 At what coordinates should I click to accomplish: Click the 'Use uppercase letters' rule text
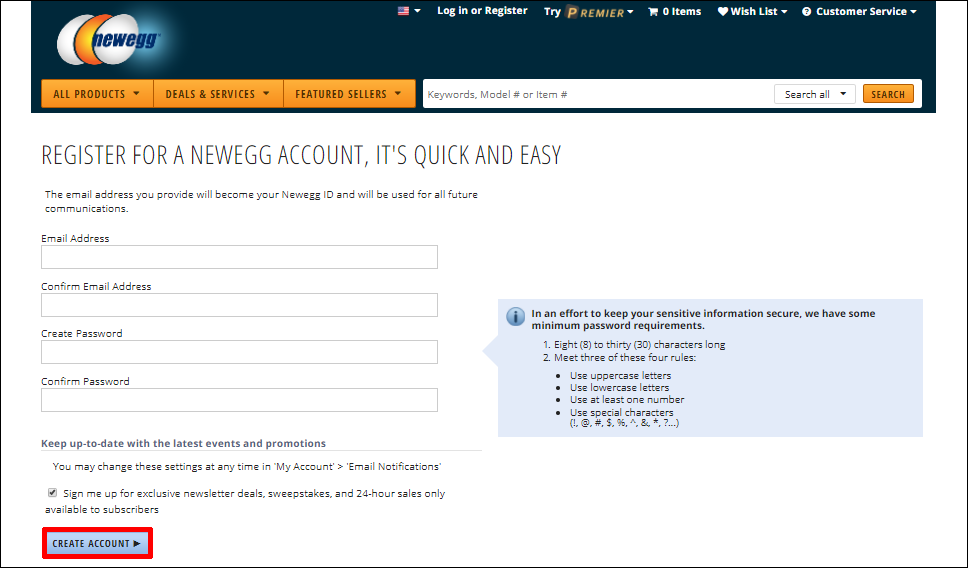pyautogui.click(x=620, y=375)
